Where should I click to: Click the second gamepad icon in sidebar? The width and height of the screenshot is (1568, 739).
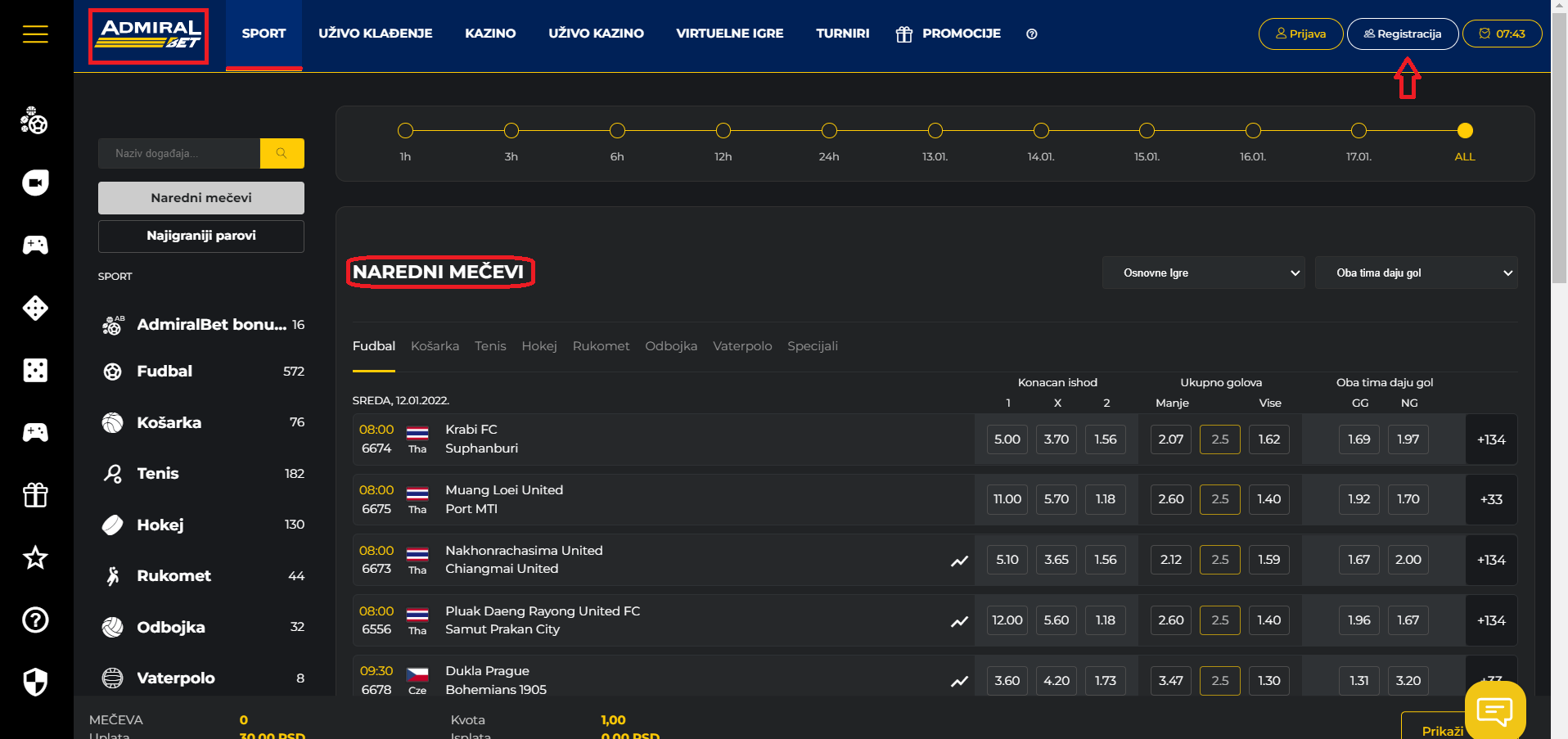click(x=35, y=432)
